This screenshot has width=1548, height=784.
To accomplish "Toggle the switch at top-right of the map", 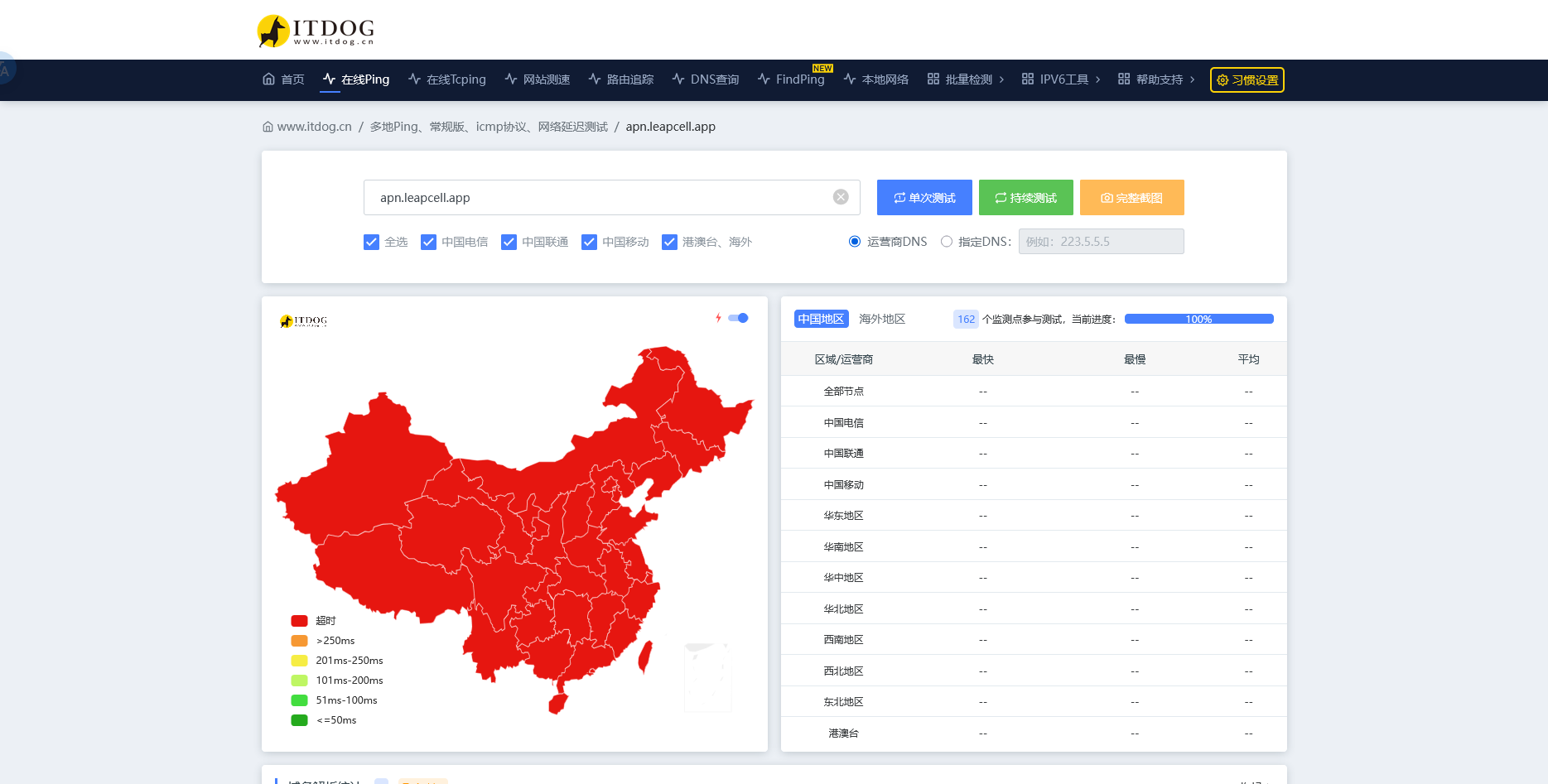I will [738, 317].
